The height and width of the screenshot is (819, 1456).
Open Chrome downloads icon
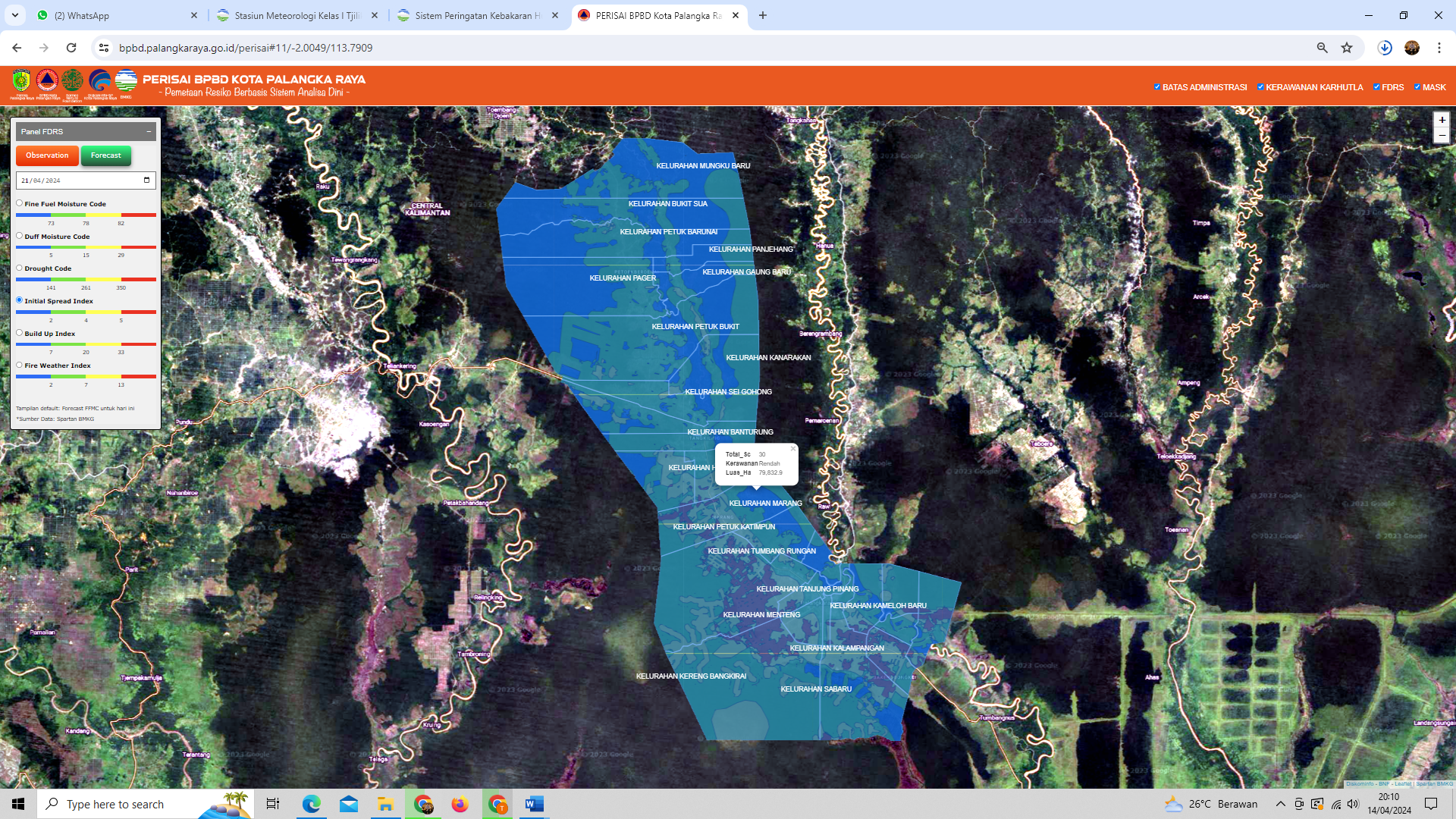[1385, 48]
